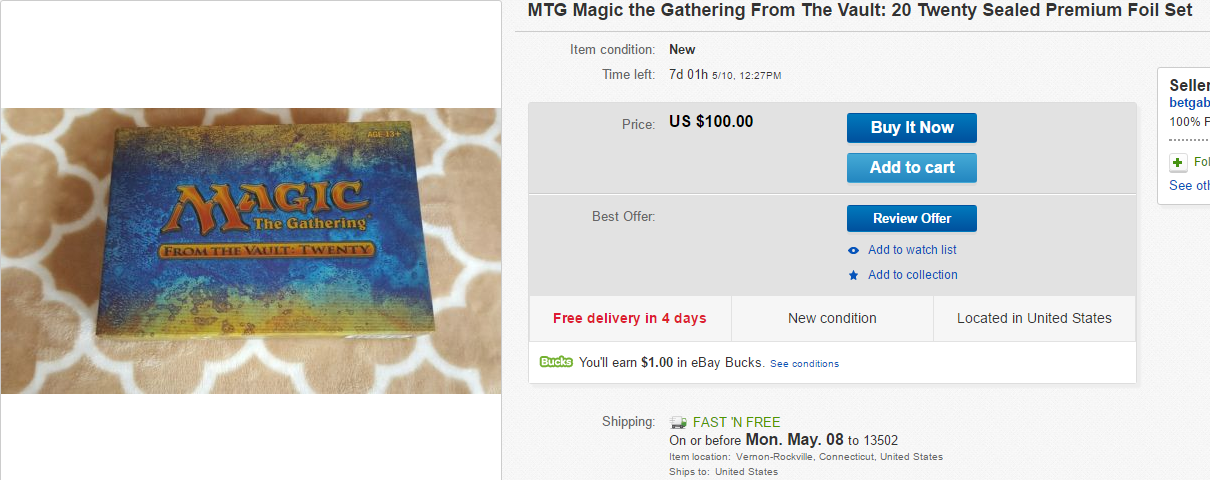The image size is (1210, 480).
Task: Select the Add to collection link
Action: pyautogui.click(x=912, y=275)
